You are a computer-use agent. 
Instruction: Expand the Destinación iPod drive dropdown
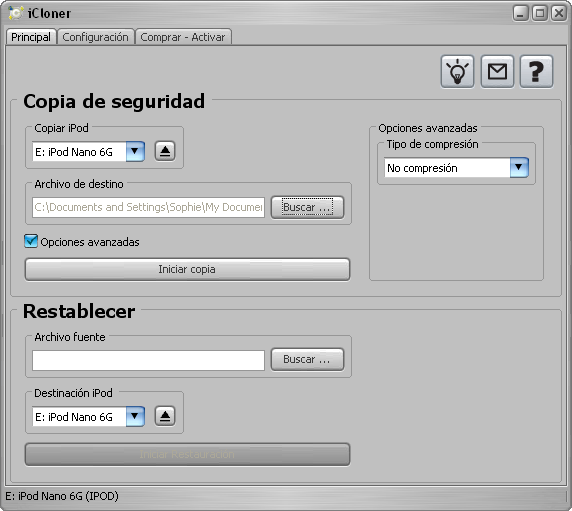(x=135, y=417)
